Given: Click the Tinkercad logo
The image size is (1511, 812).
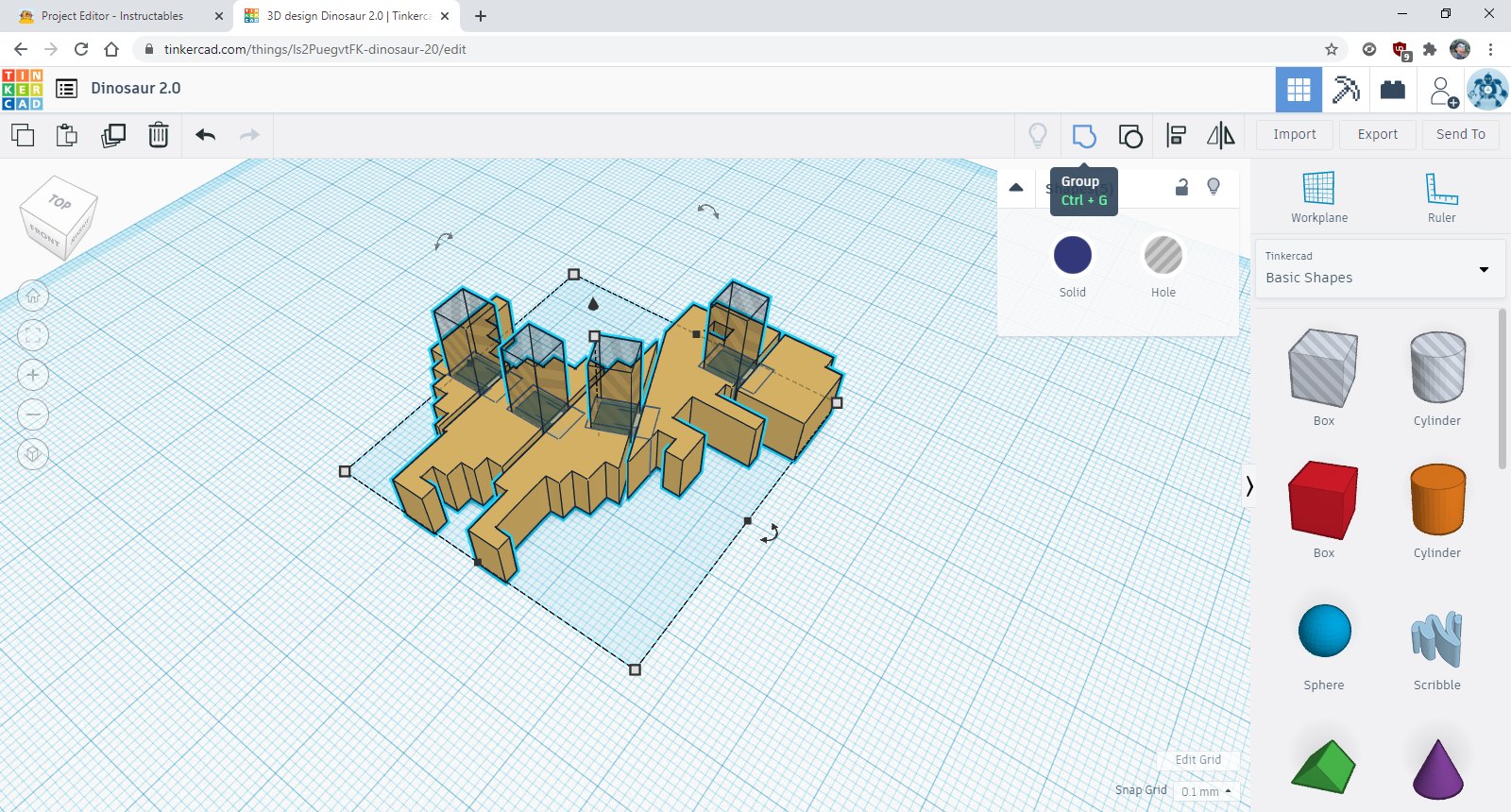Looking at the screenshot, I should tap(23, 90).
